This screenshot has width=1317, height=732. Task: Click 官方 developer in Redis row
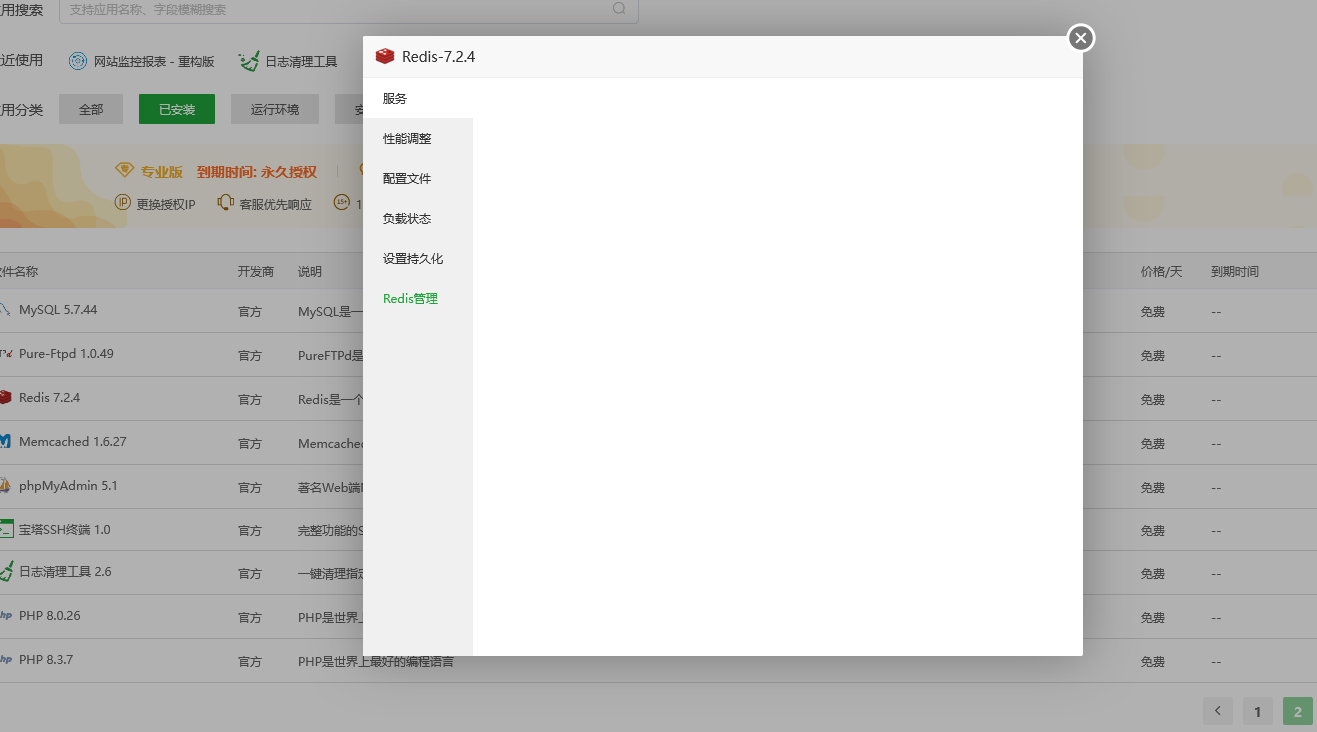pos(250,400)
